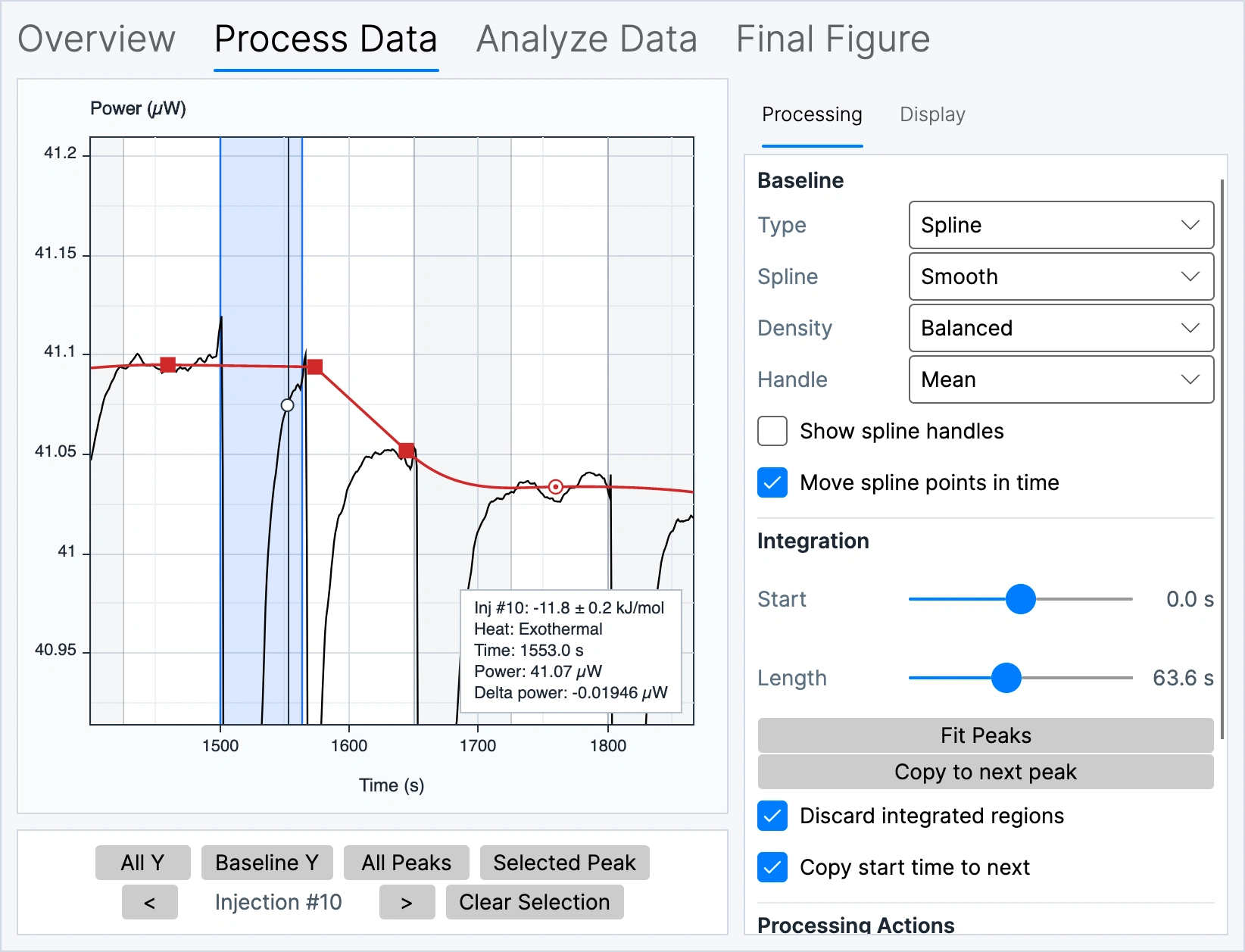This screenshot has width=1245, height=952.
Task: Select red spline point near 1570 s
Action: pyautogui.click(x=315, y=367)
